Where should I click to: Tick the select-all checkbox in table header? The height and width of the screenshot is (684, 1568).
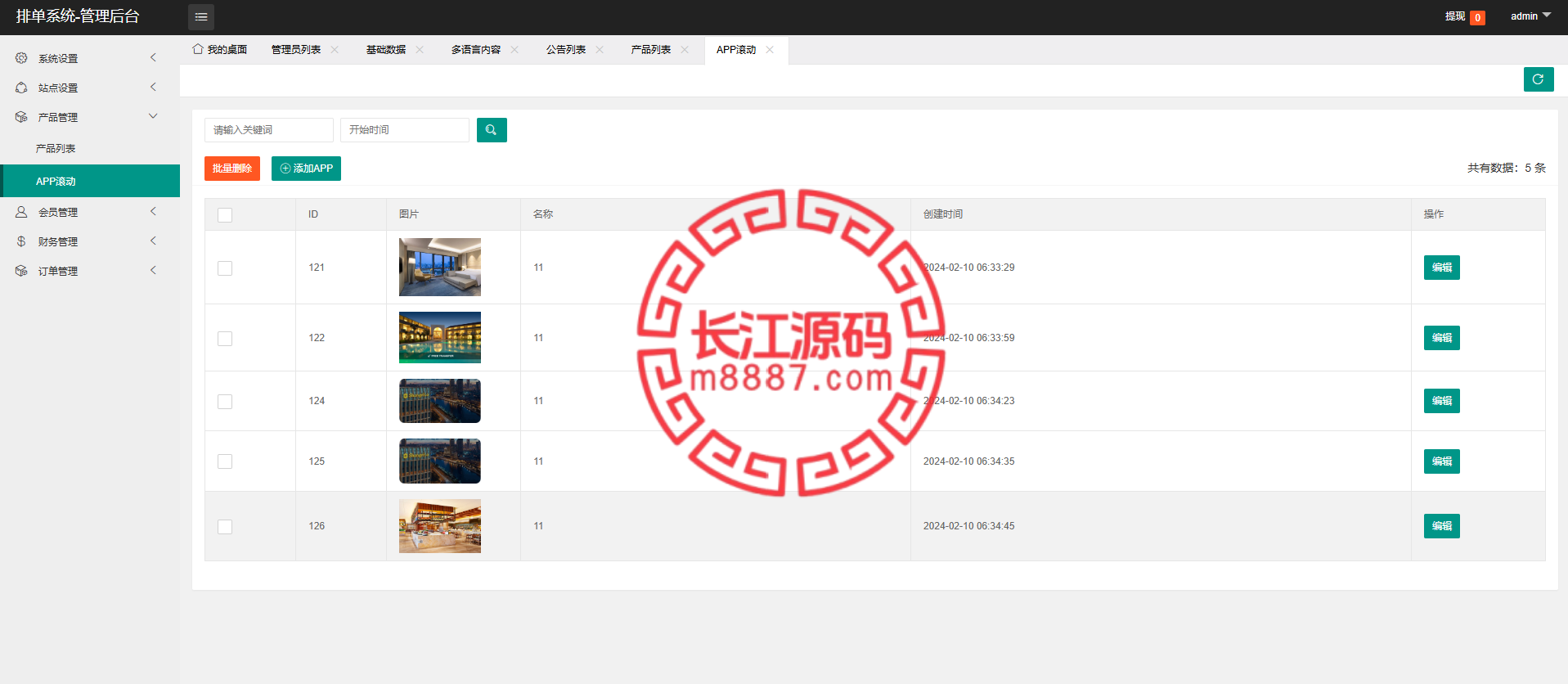(x=225, y=215)
